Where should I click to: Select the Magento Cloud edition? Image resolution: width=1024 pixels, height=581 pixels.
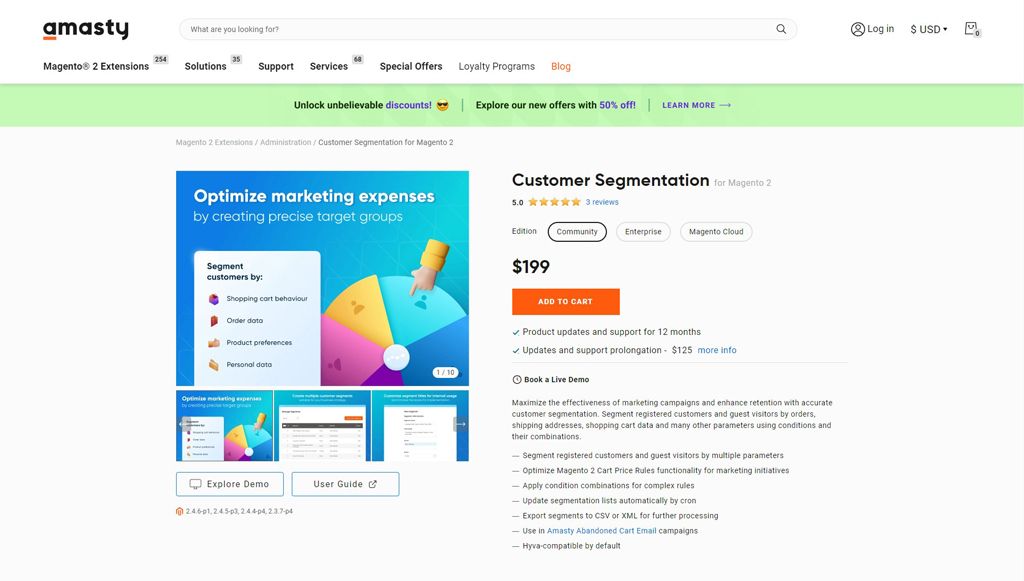coord(716,231)
